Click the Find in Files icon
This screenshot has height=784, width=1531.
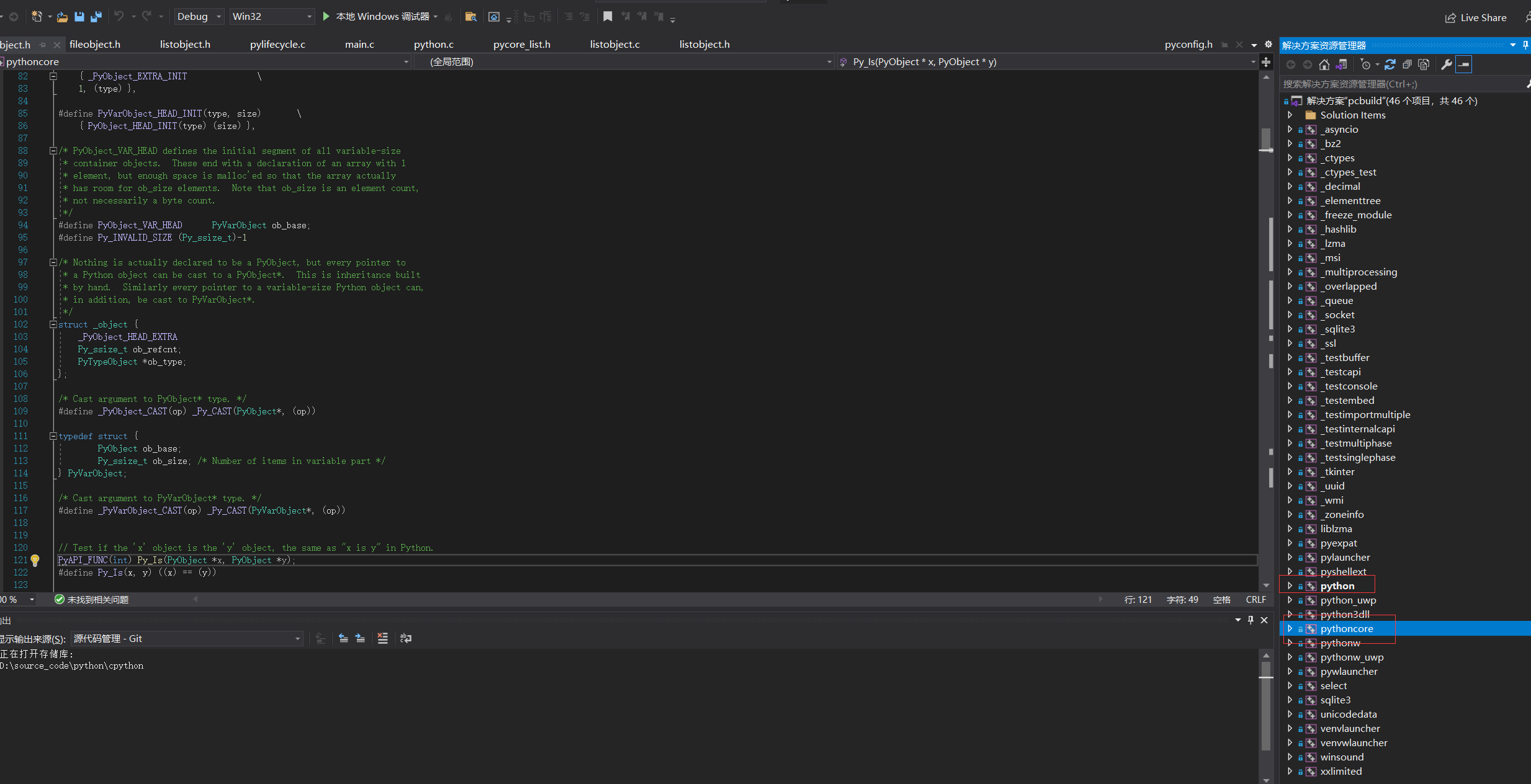pyautogui.click(x=470, y=17)
